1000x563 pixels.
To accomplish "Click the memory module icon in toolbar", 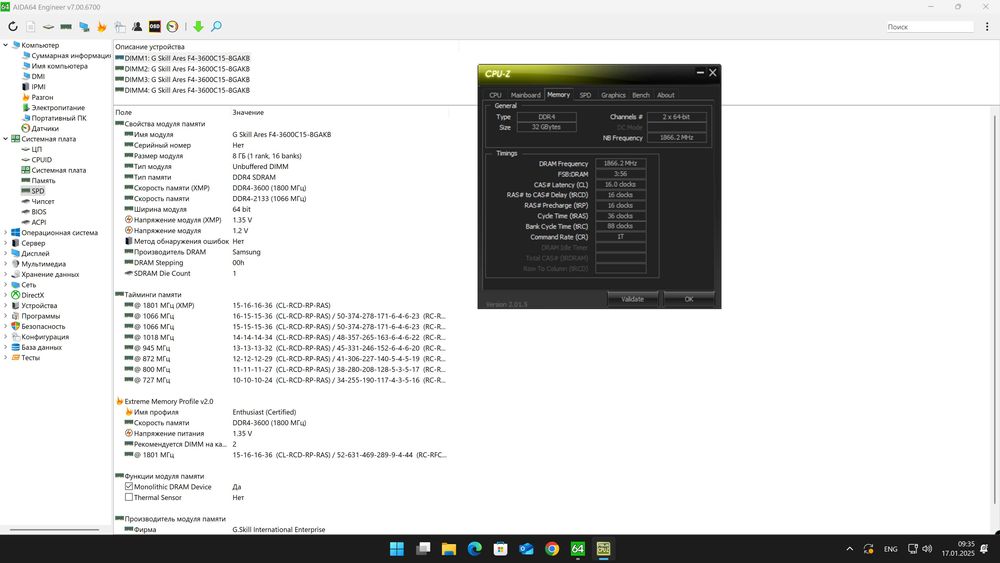I will coord(66,26).
